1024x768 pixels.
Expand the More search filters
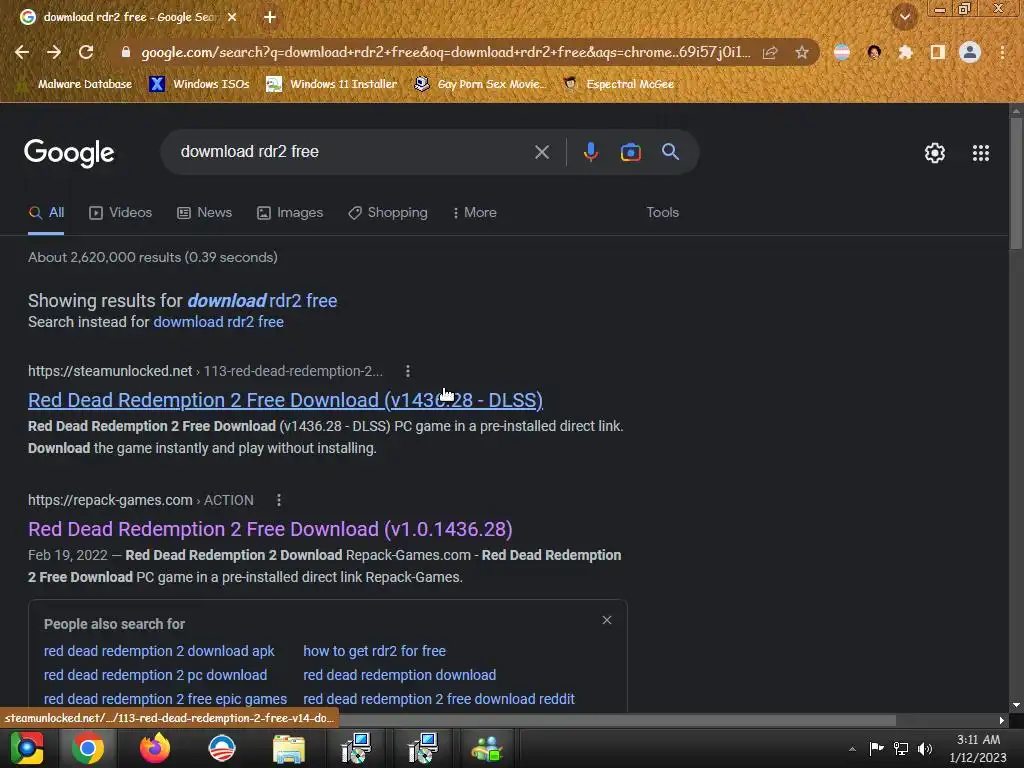tap(475, 213)
